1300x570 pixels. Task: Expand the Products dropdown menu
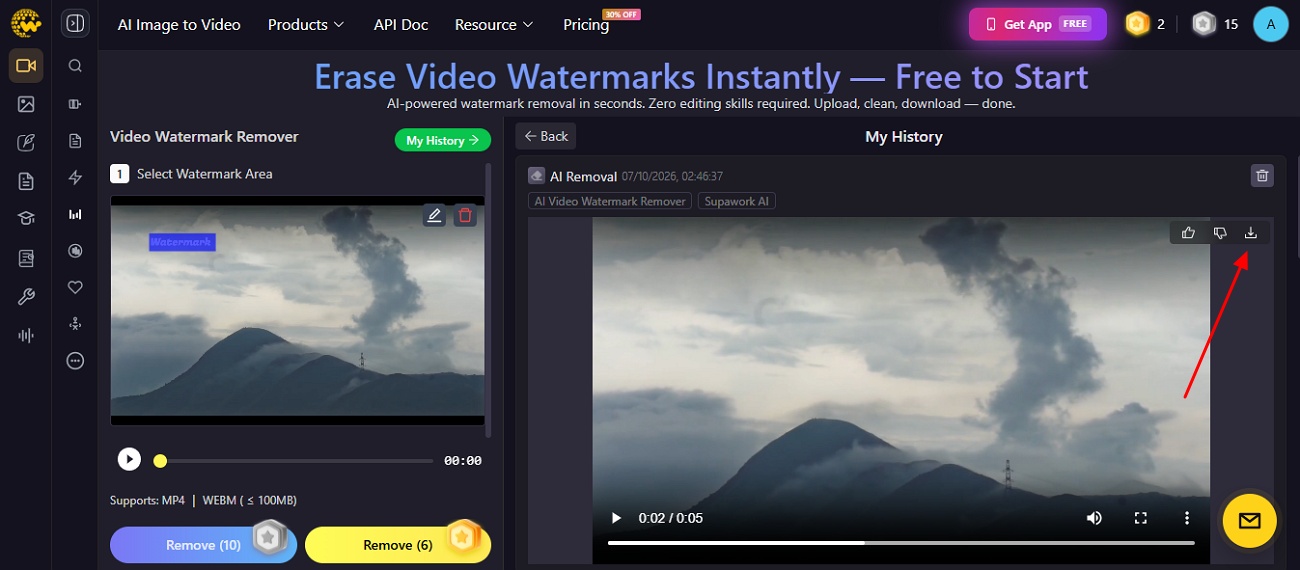pos(306,24)
